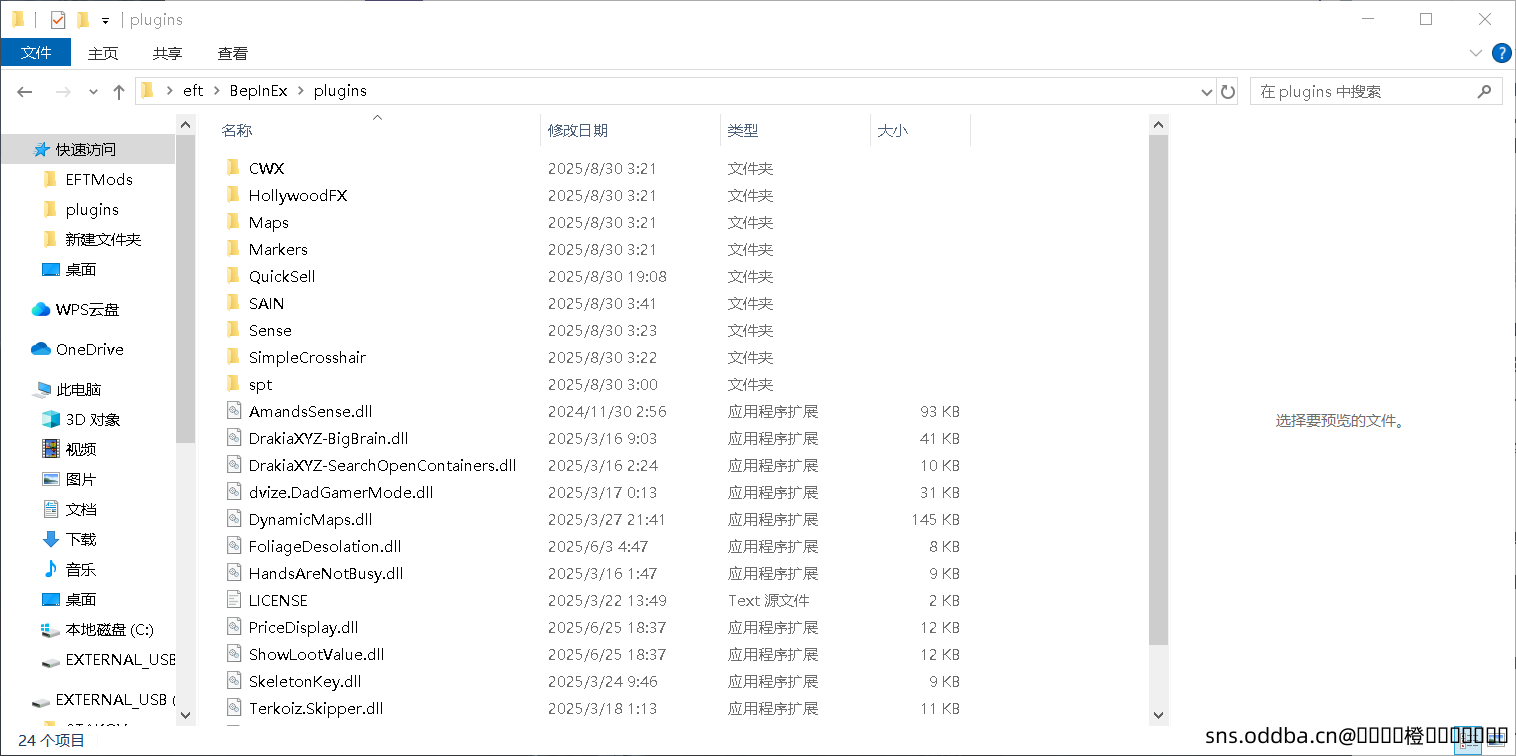The image size is (1516, 756).
Task: Select DrakiaXYZ-BigBrain.dll file icon
Action: (x=233, y=437)
